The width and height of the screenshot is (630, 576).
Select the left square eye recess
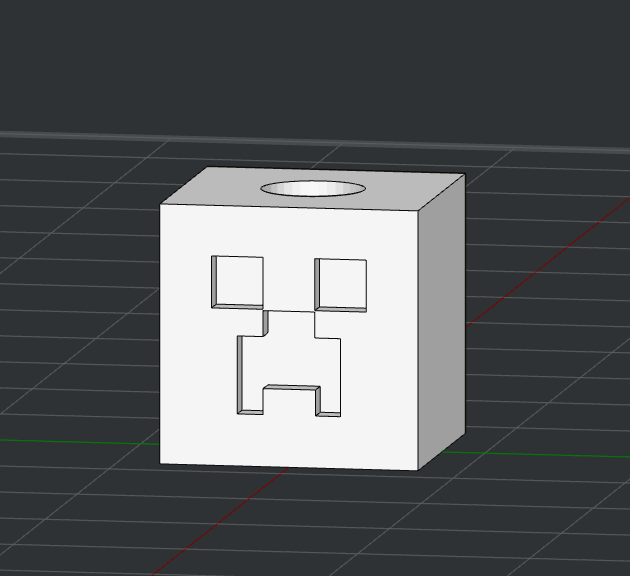point(237,282)
